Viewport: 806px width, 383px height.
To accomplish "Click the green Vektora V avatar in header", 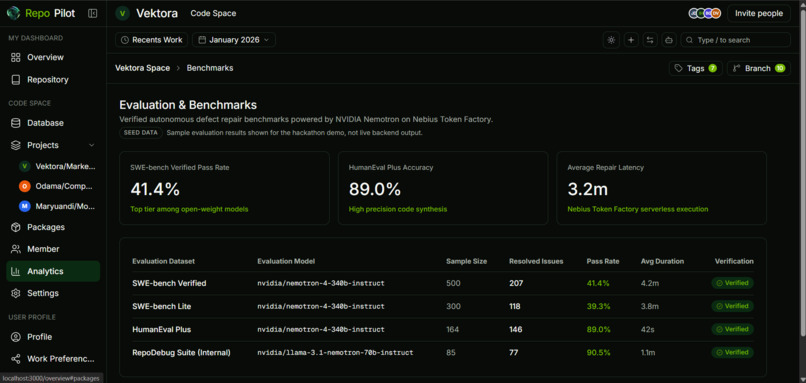I will pos(122,13).
